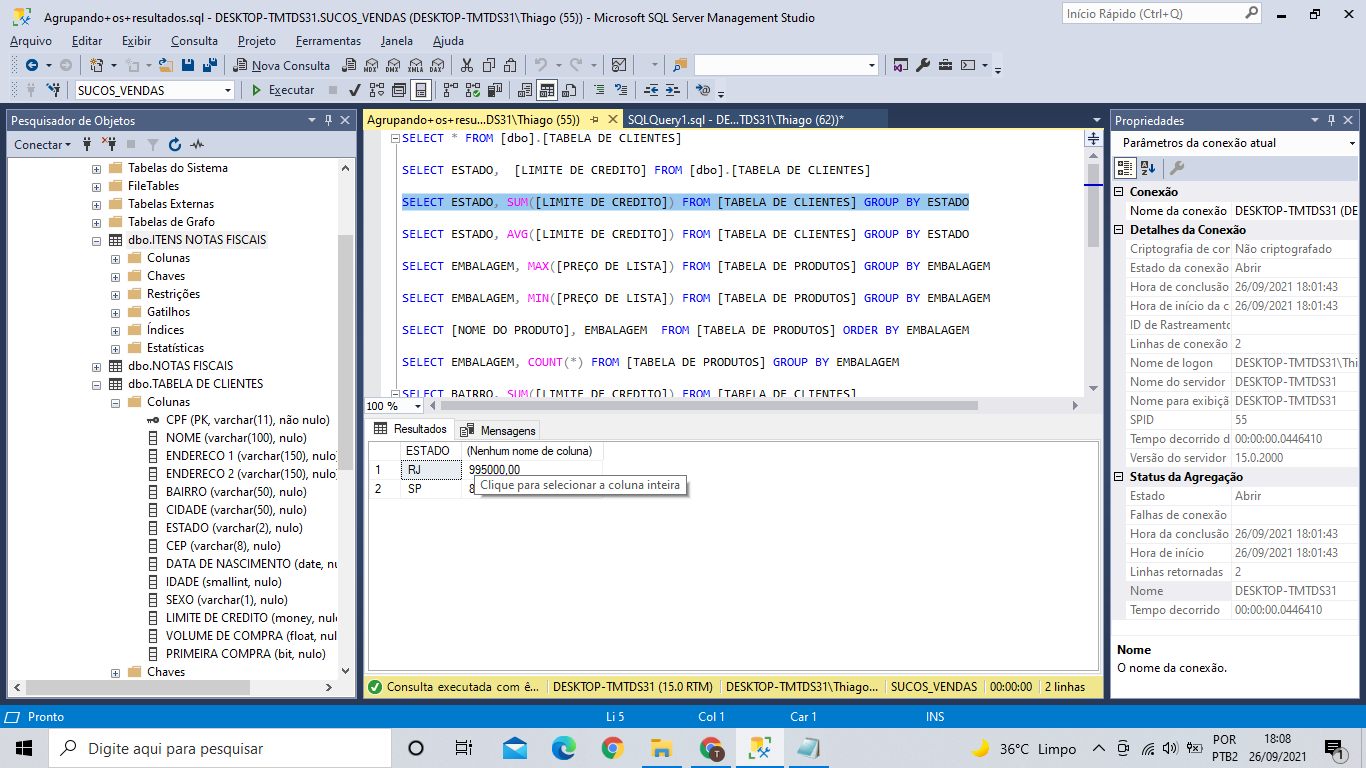Collapse the Detalhes da Conexão section

[x=1121, y=230]
